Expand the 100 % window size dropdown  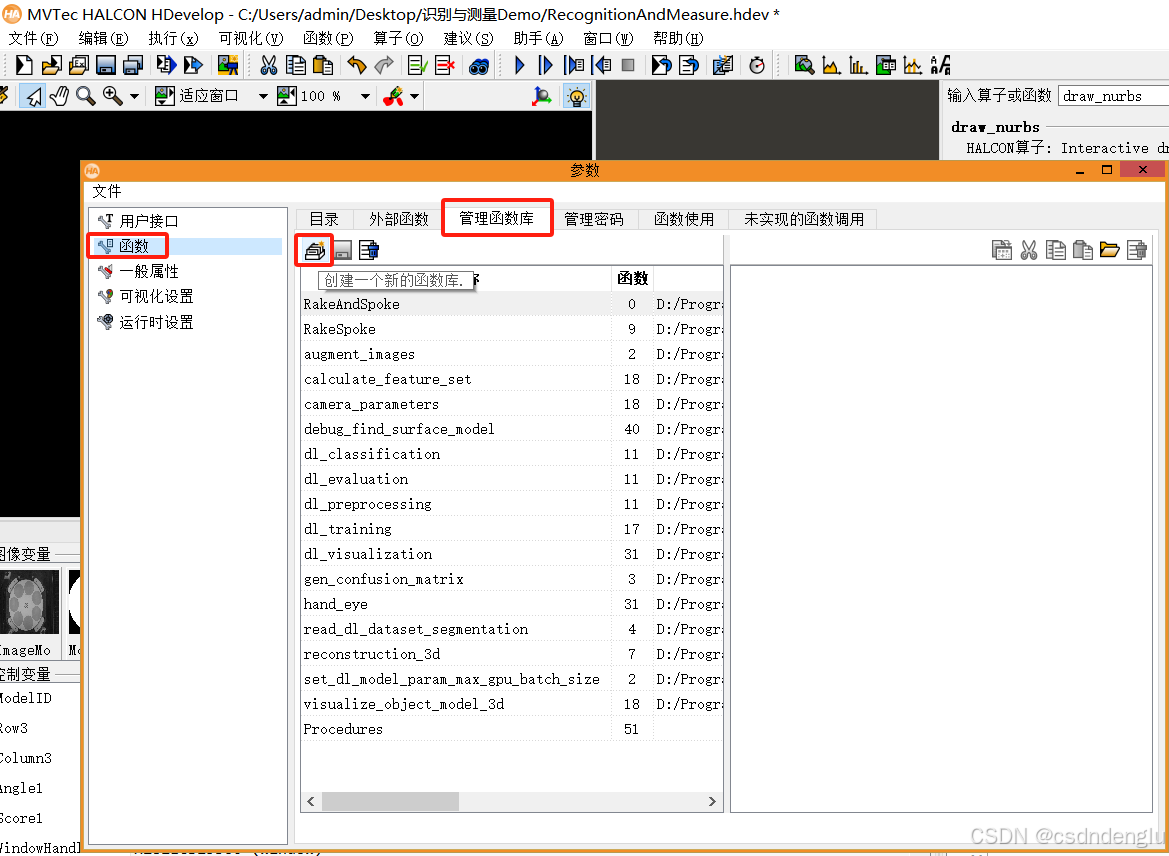[365, 96]
